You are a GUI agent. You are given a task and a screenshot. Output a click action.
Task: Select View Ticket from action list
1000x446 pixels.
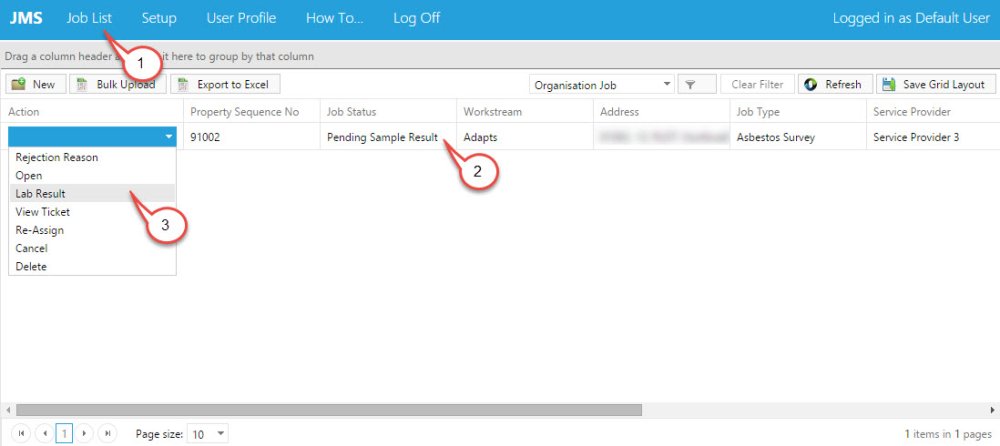[x=92, y=212]
